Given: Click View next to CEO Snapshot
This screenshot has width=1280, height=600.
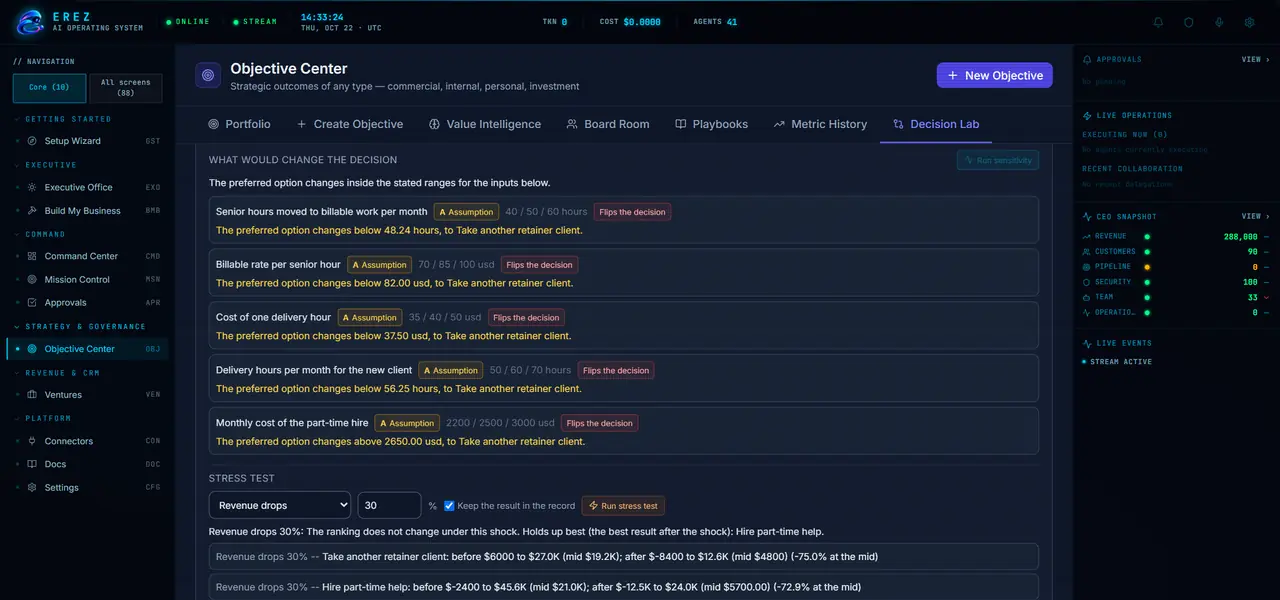Looking at the screenshot, I should [1255, 217].
